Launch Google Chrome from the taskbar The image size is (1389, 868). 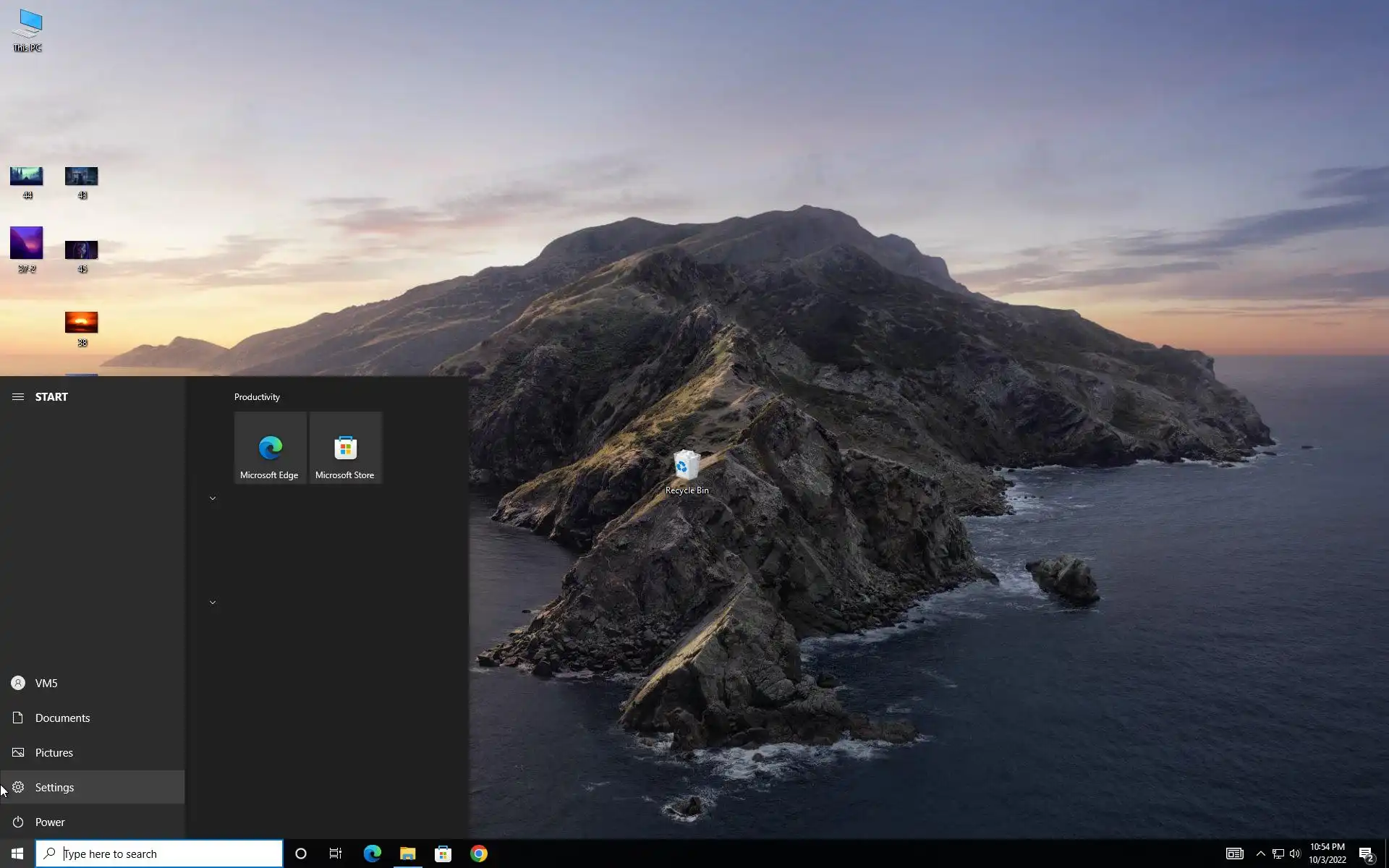[478, 854]
